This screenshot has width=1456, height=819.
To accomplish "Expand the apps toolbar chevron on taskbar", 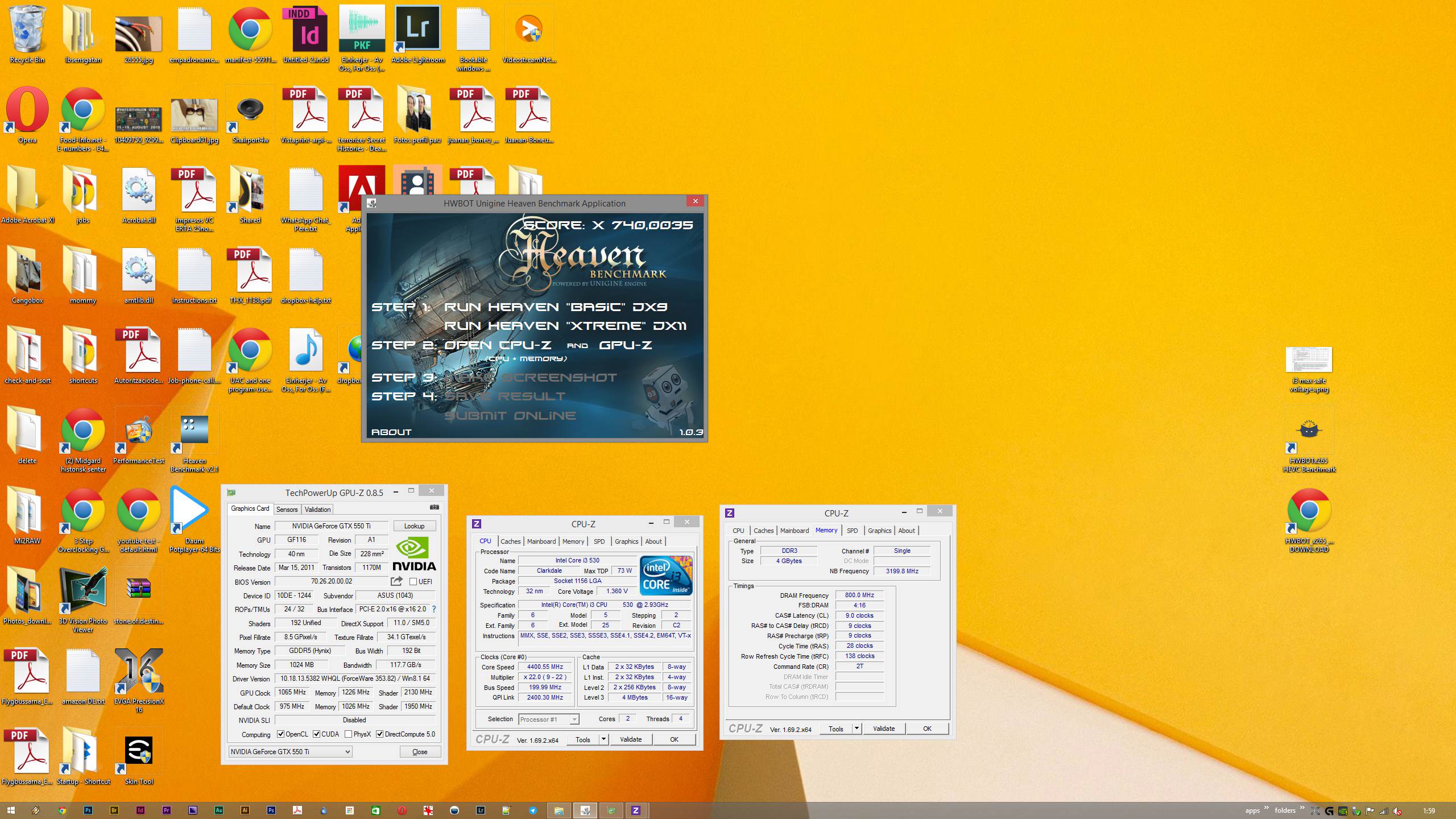I will [1267, 808].
